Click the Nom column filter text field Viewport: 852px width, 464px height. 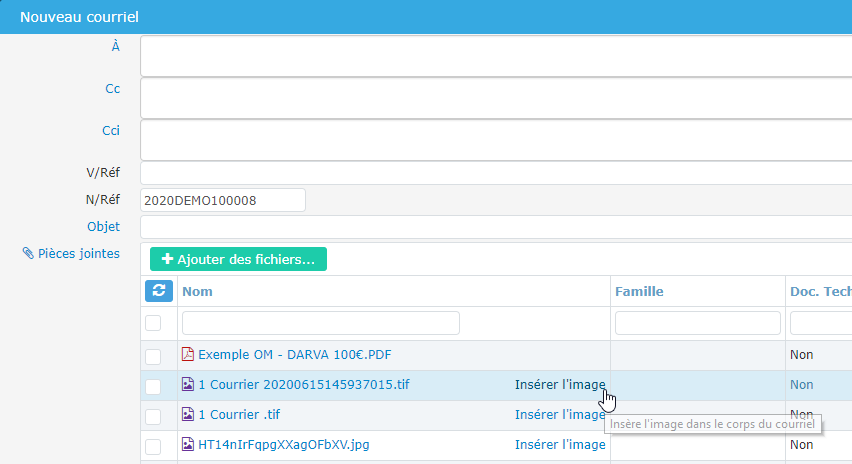320,323
